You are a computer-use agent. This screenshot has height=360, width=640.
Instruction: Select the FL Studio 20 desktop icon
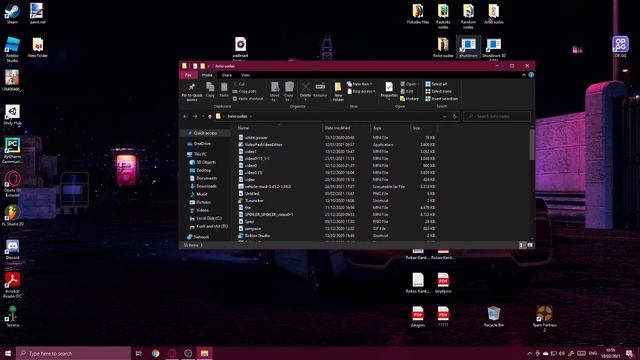point(13,216)
